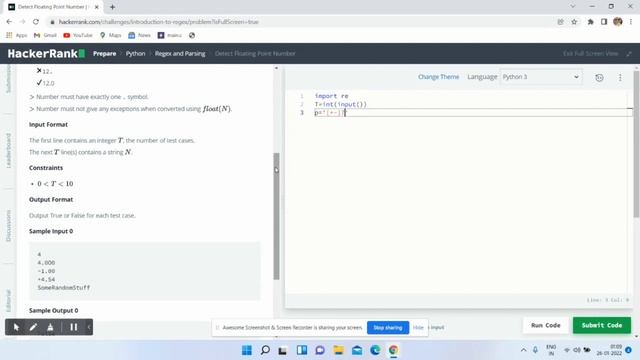
Task: Click the HackerRank logo
Action: pos(46,53)
